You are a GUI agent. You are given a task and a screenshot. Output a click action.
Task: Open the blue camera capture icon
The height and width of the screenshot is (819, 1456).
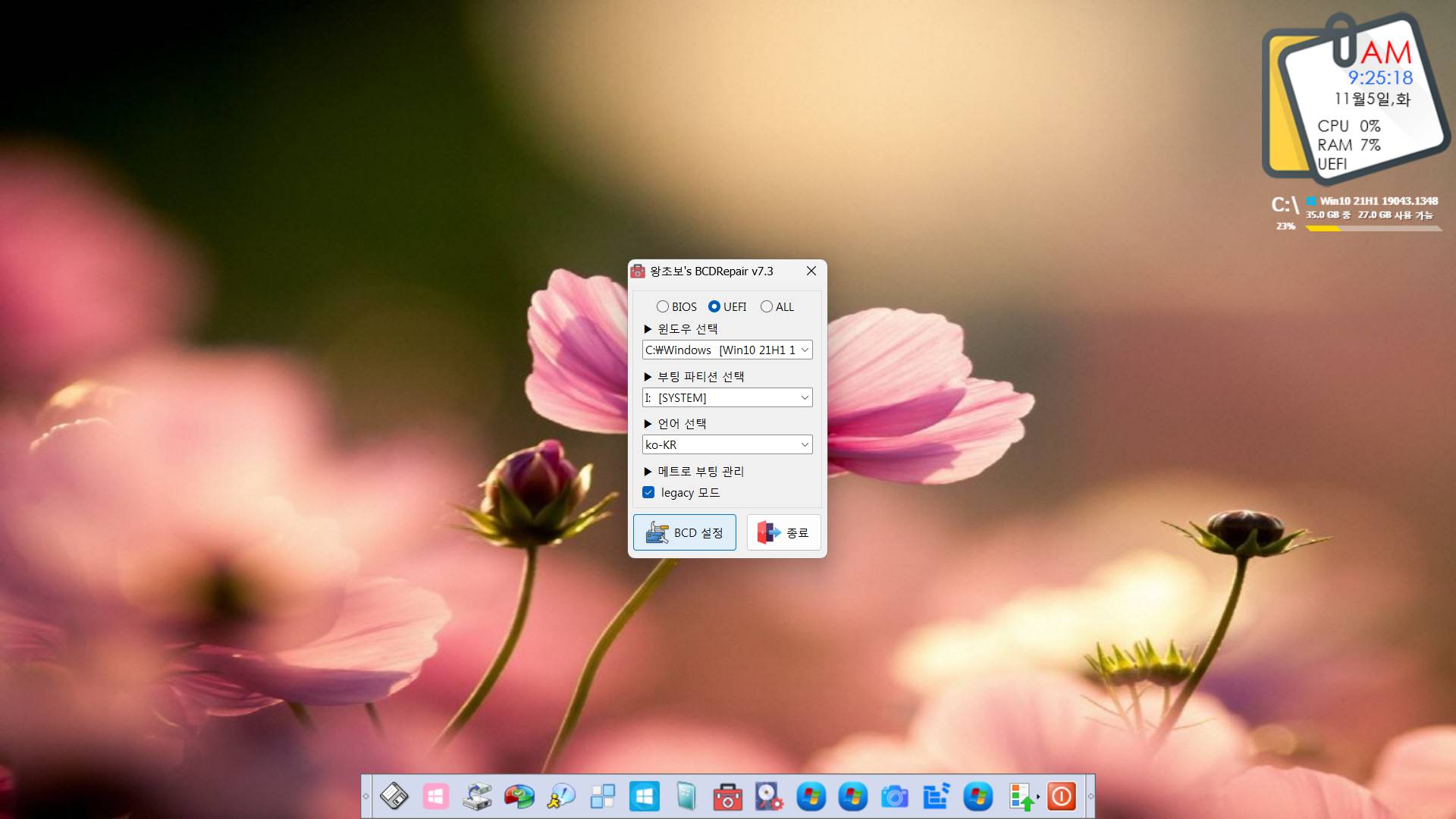(x=895, y=796)
